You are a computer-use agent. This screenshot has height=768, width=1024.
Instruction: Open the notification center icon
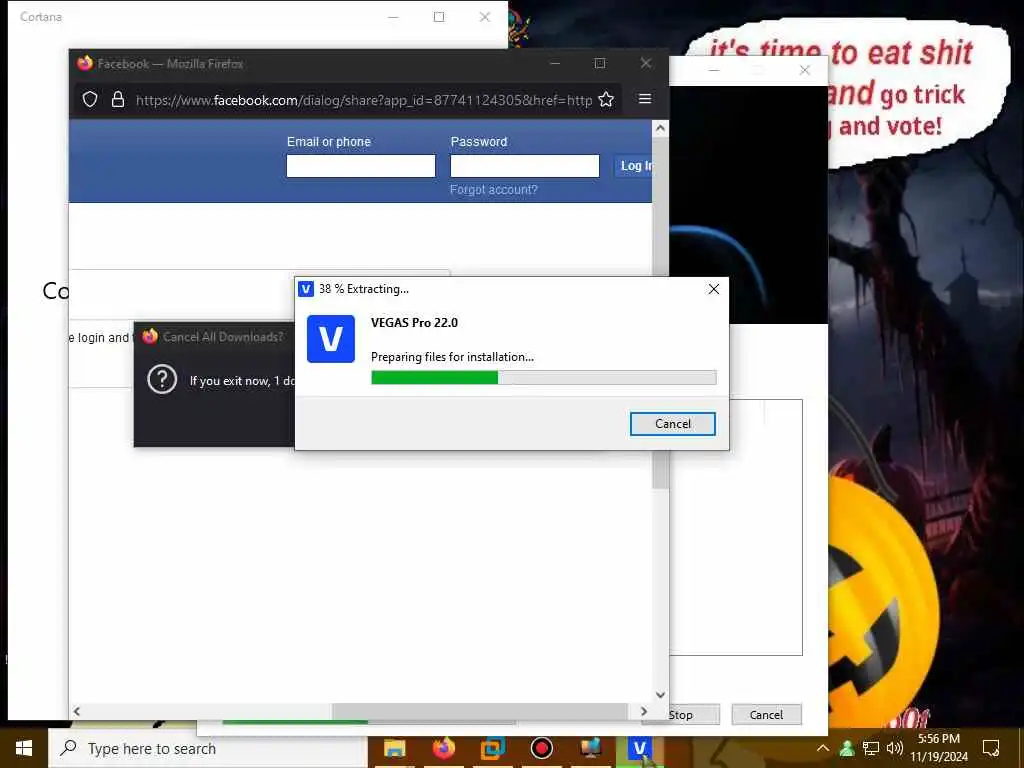click(991, 748)
